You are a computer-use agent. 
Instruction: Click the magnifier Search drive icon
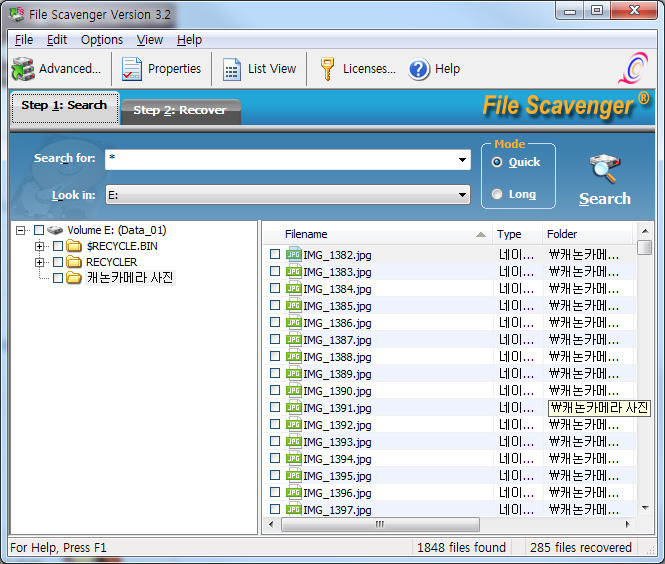[x=605, y=169]
